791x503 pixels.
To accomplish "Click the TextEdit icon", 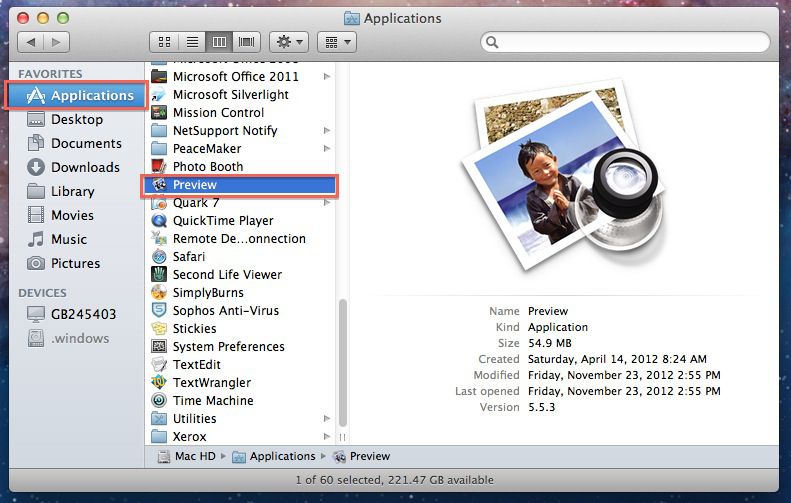I will [159, 365].
